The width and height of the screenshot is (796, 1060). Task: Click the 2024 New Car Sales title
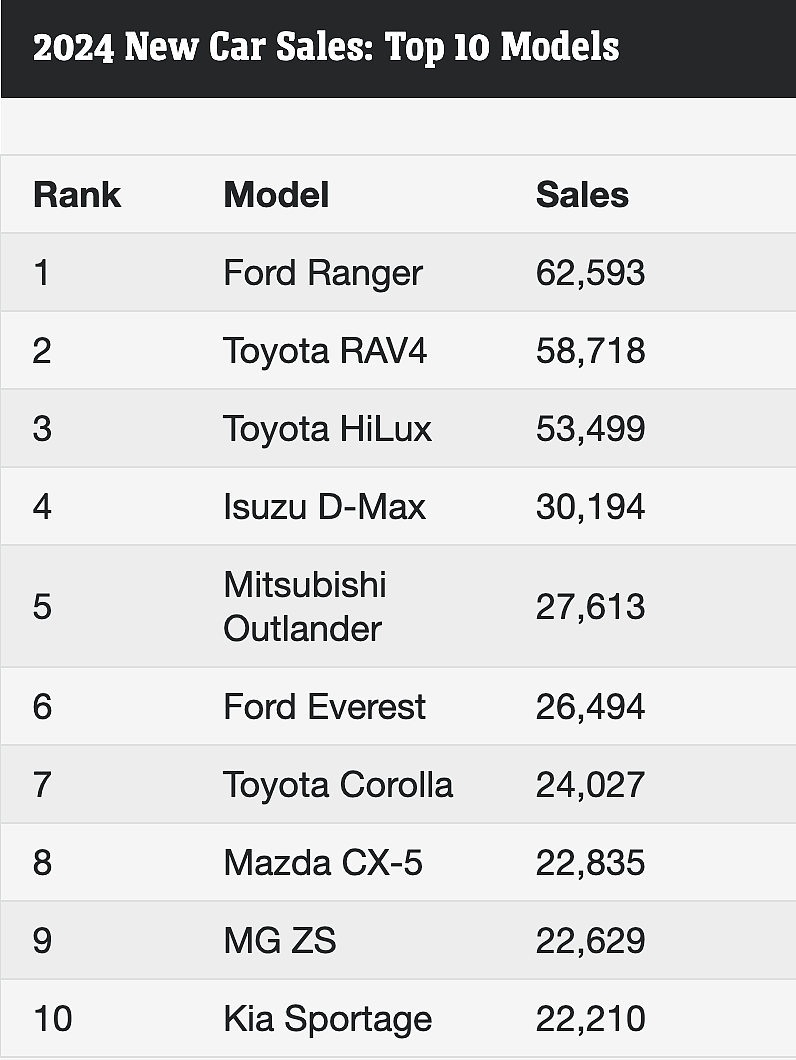326,47
